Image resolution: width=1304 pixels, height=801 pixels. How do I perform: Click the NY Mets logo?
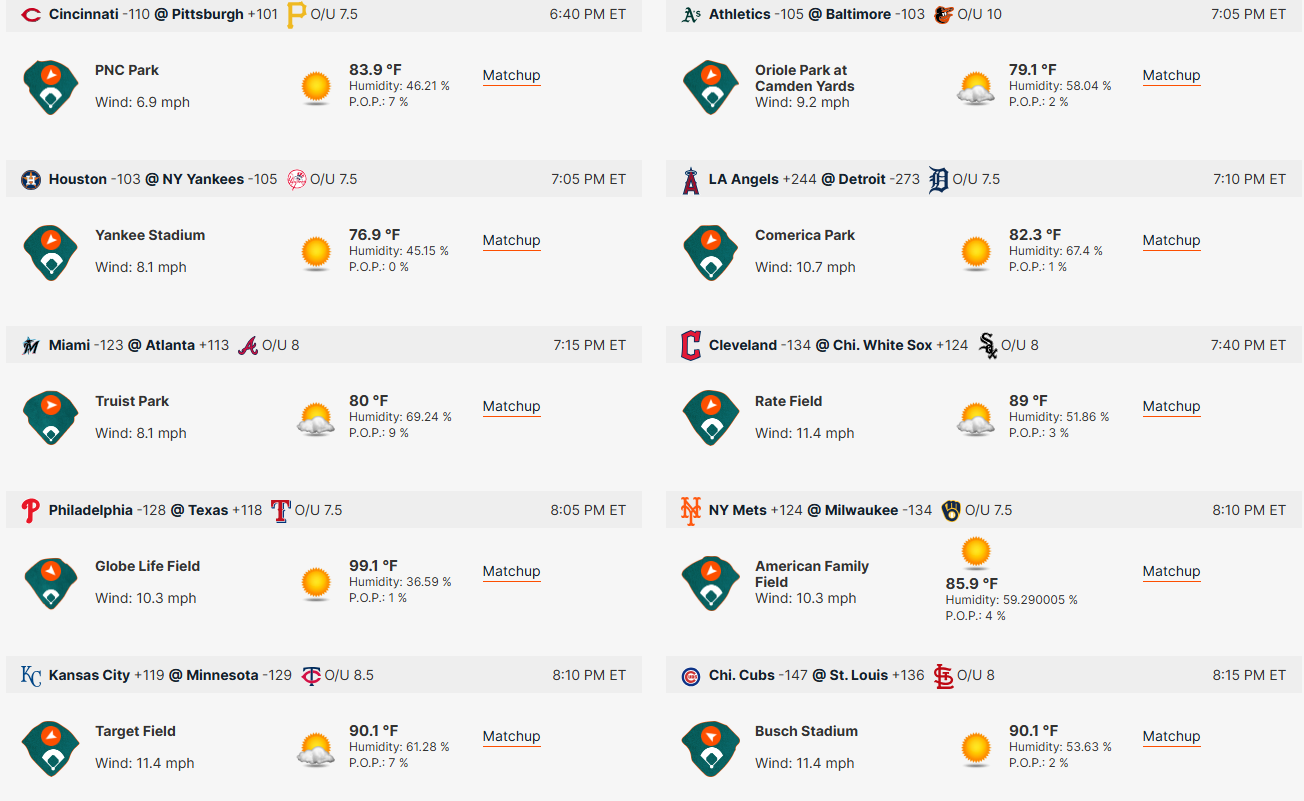point(691,510)
